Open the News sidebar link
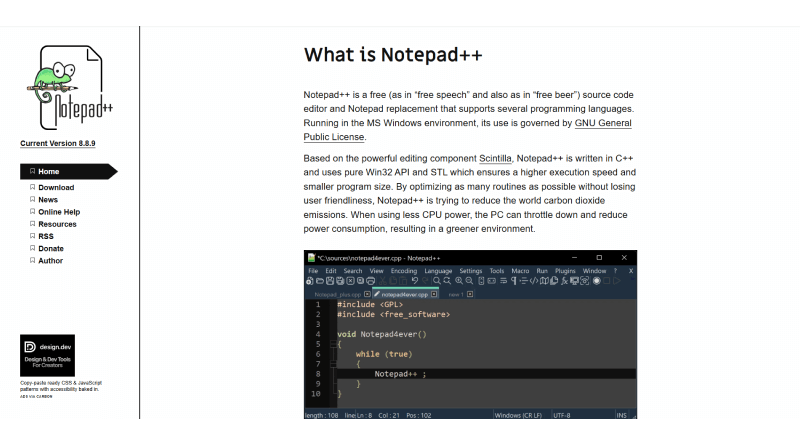This screenshot has width=800, height=445. pyautogui.click(x=48, y=200)
